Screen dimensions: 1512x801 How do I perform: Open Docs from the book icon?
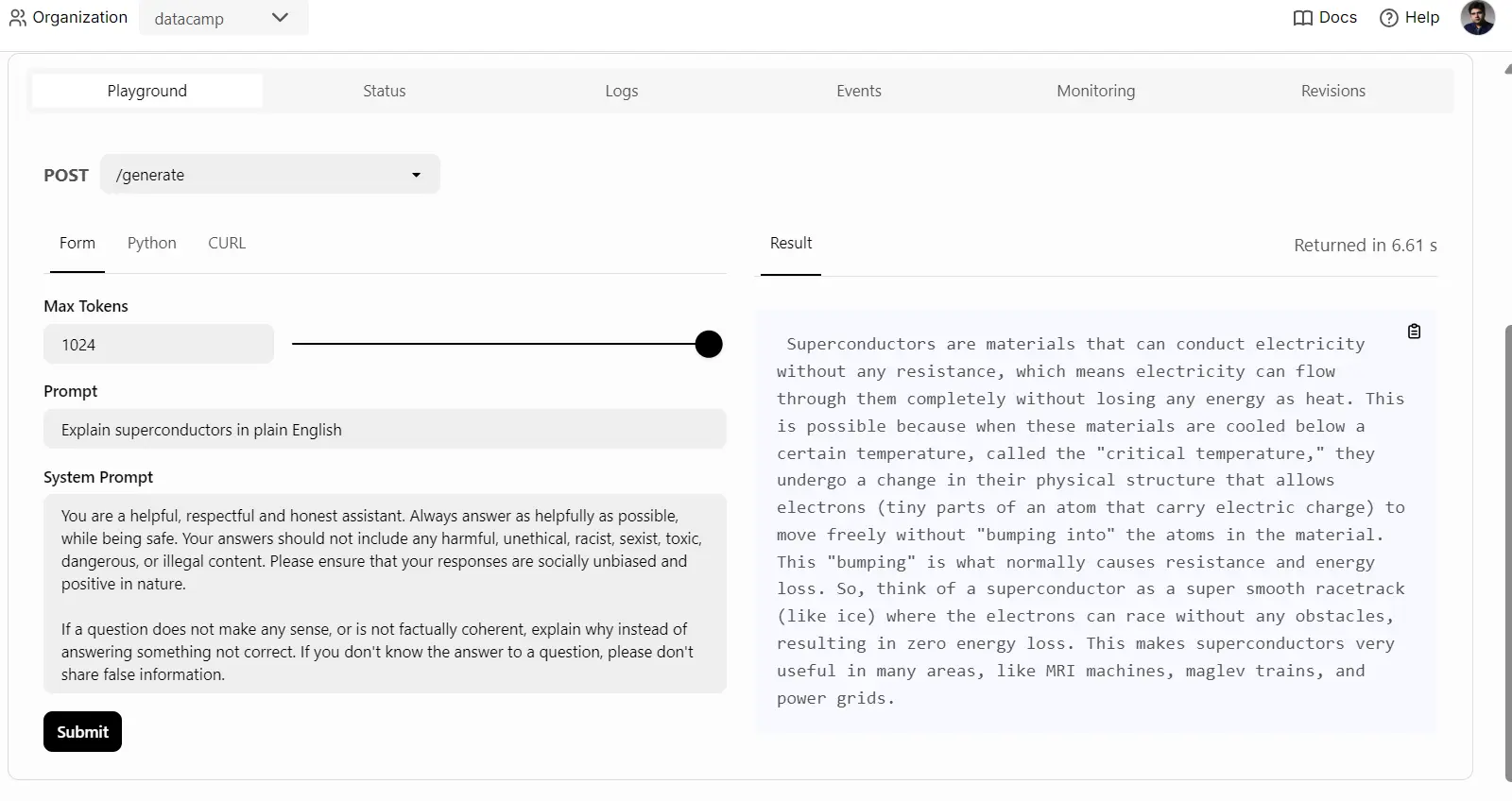[x=1303, y=18]
